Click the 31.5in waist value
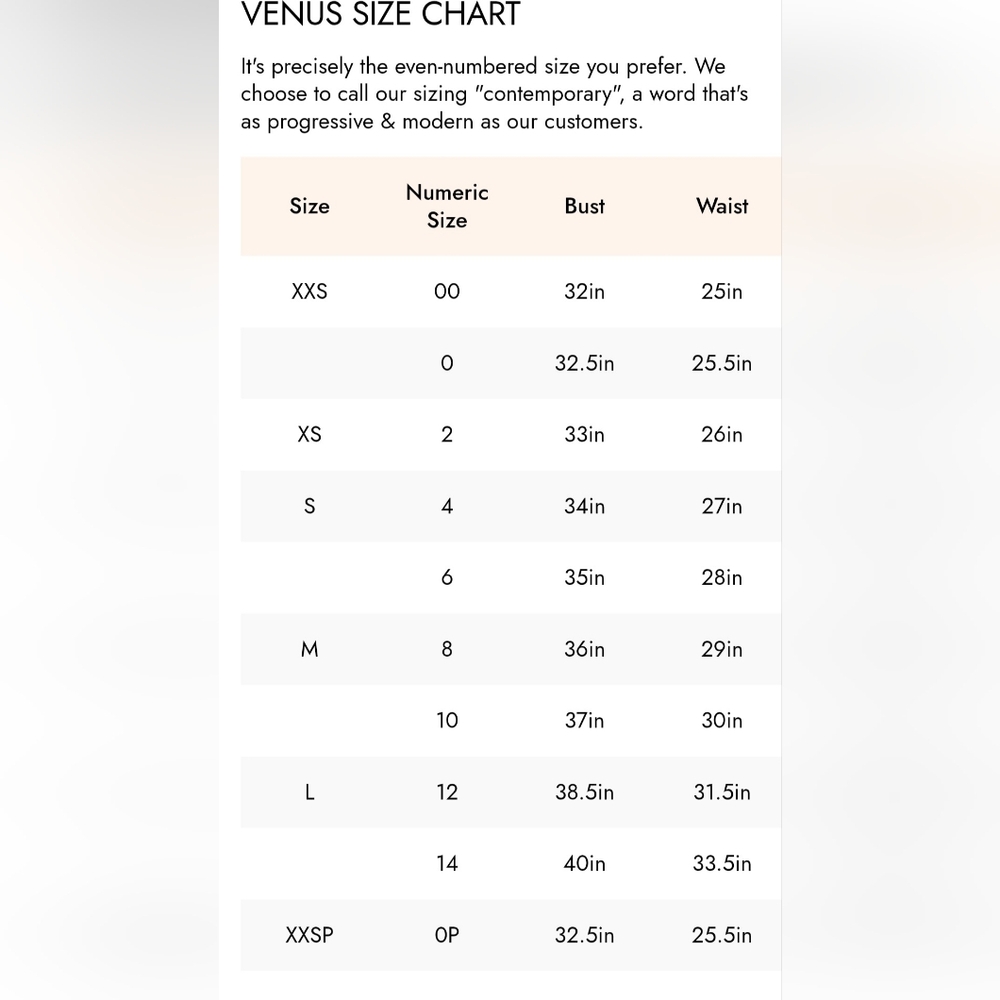Image resolution: width=1000 pixels, height=1000 pixels. [722, 792]
